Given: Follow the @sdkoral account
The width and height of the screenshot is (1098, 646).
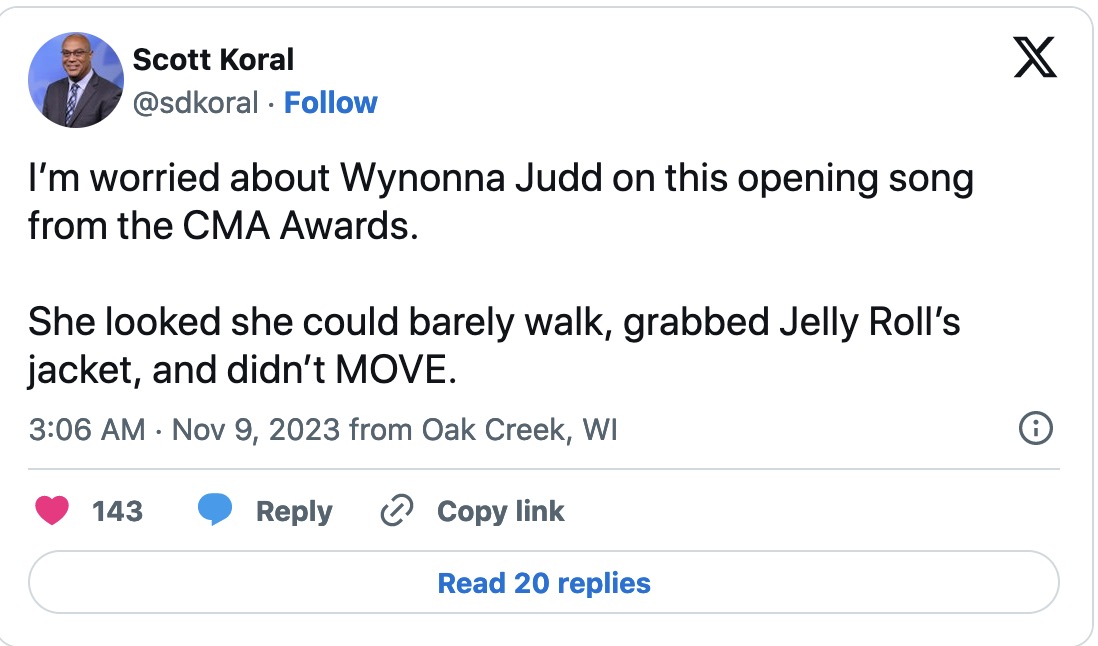Looking at the screenshot, I should point(330,103).
